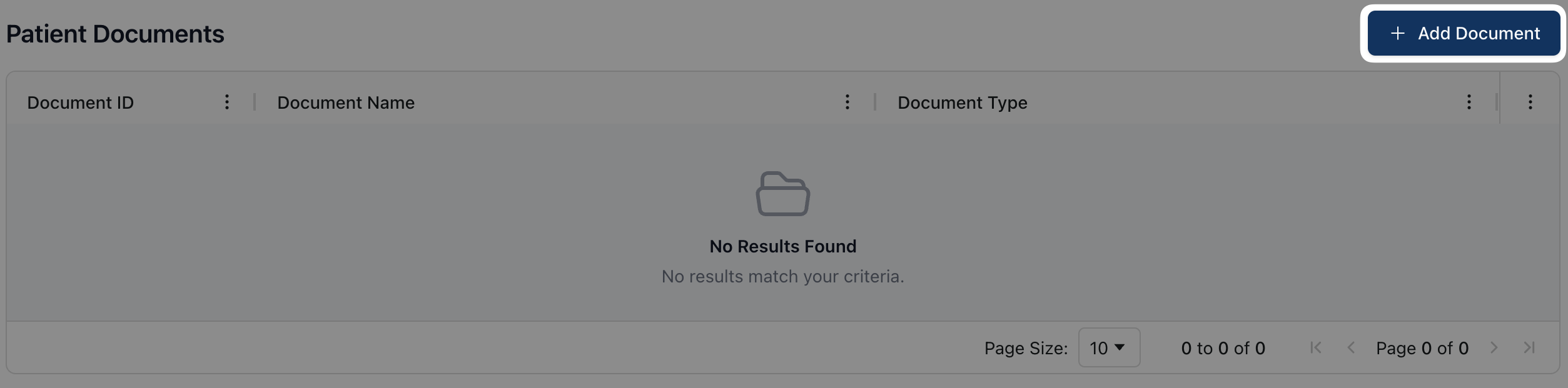This screenshot has width=1568, height=388.
Task: Click the empty folder icon
Action: (783, 194)
